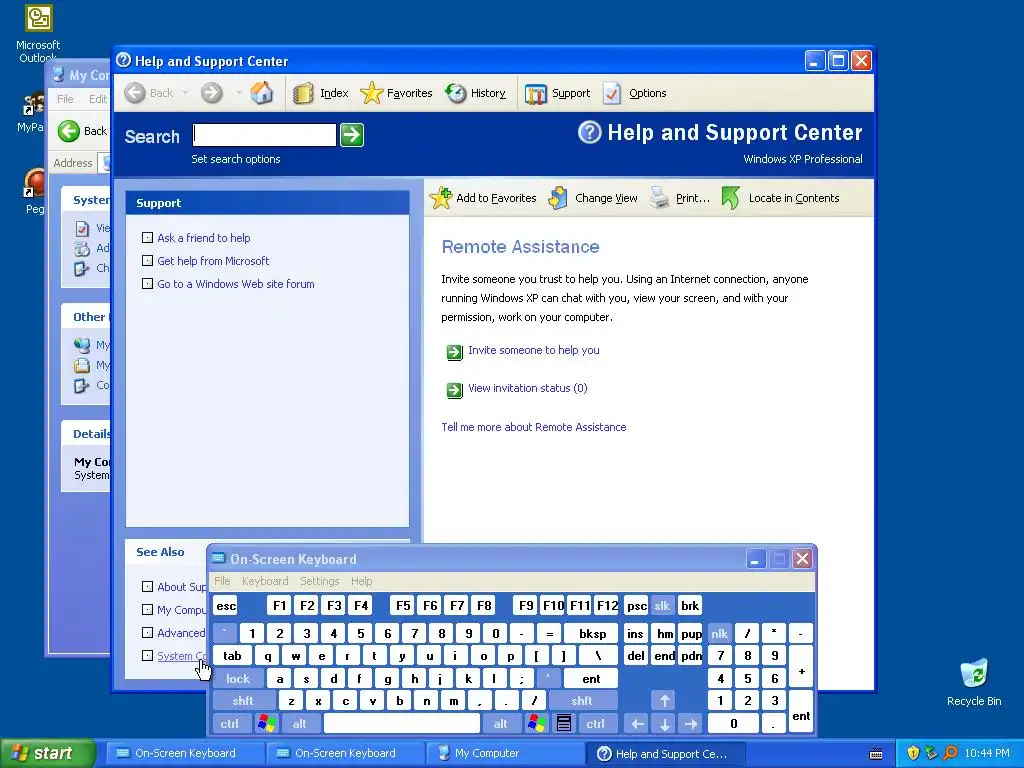Open Recycle Bin desktop icon
The height and width of the screenshot is (768, 1024).
(974, 674)
